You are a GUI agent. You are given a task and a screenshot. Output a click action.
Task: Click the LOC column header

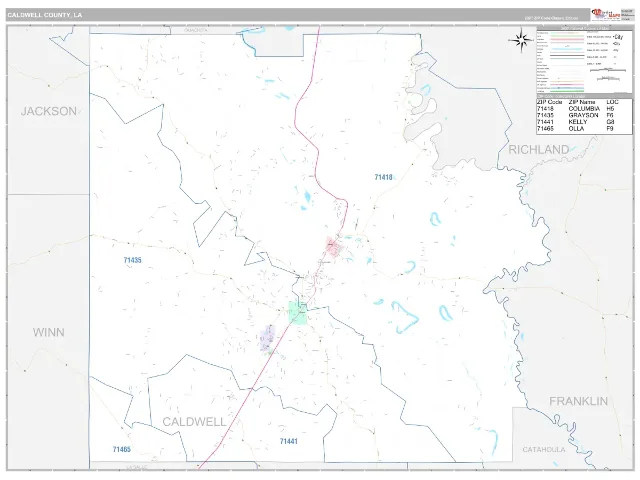pos(612,102)
